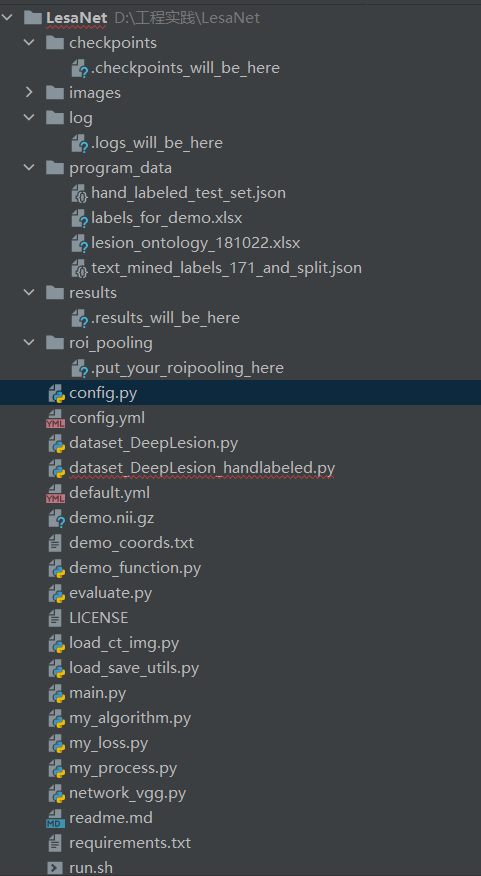Click the folder icon of program_data
Screen dimensions: 481x876
(x=55, y=168)
